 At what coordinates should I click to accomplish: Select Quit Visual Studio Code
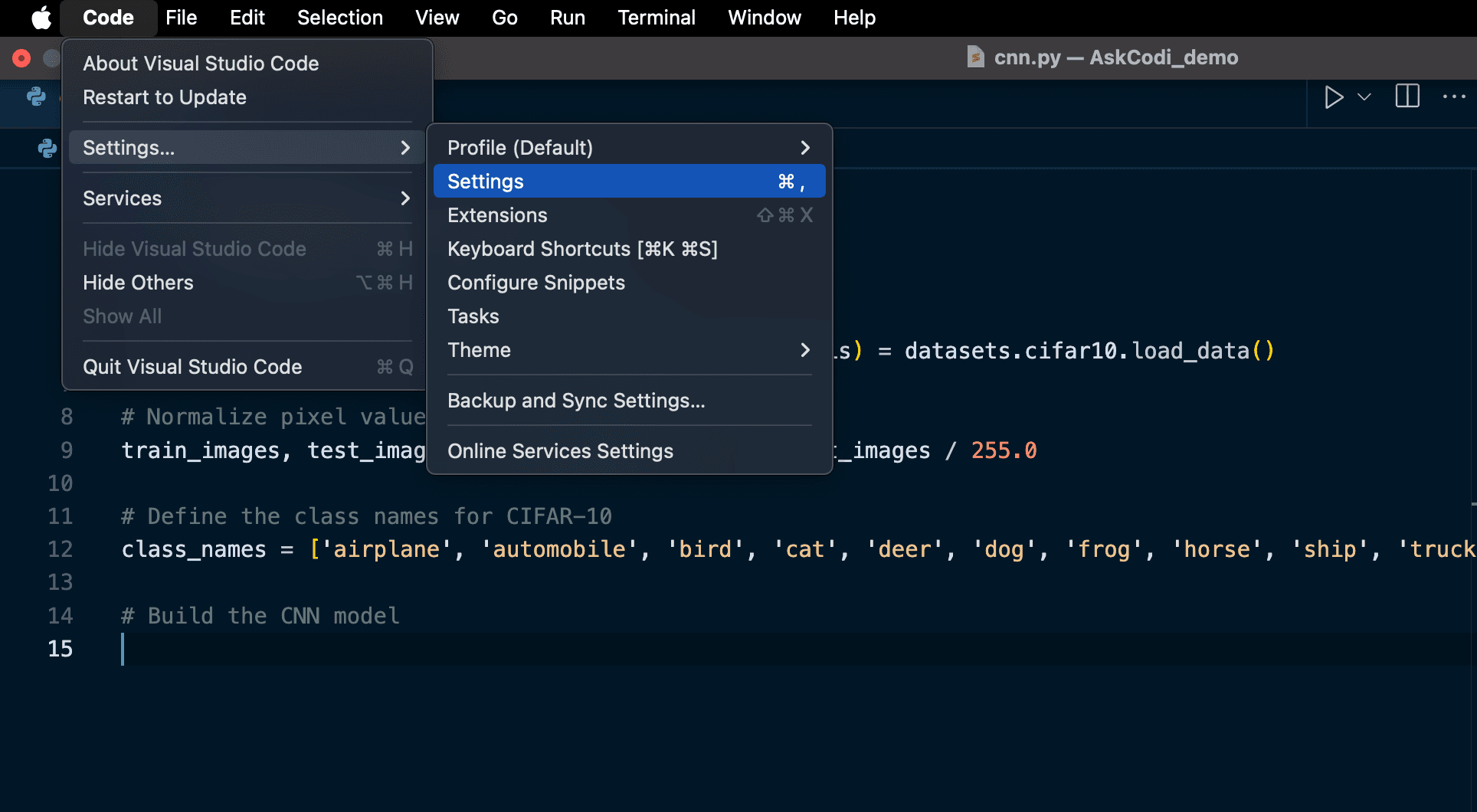tap(247, 367)
